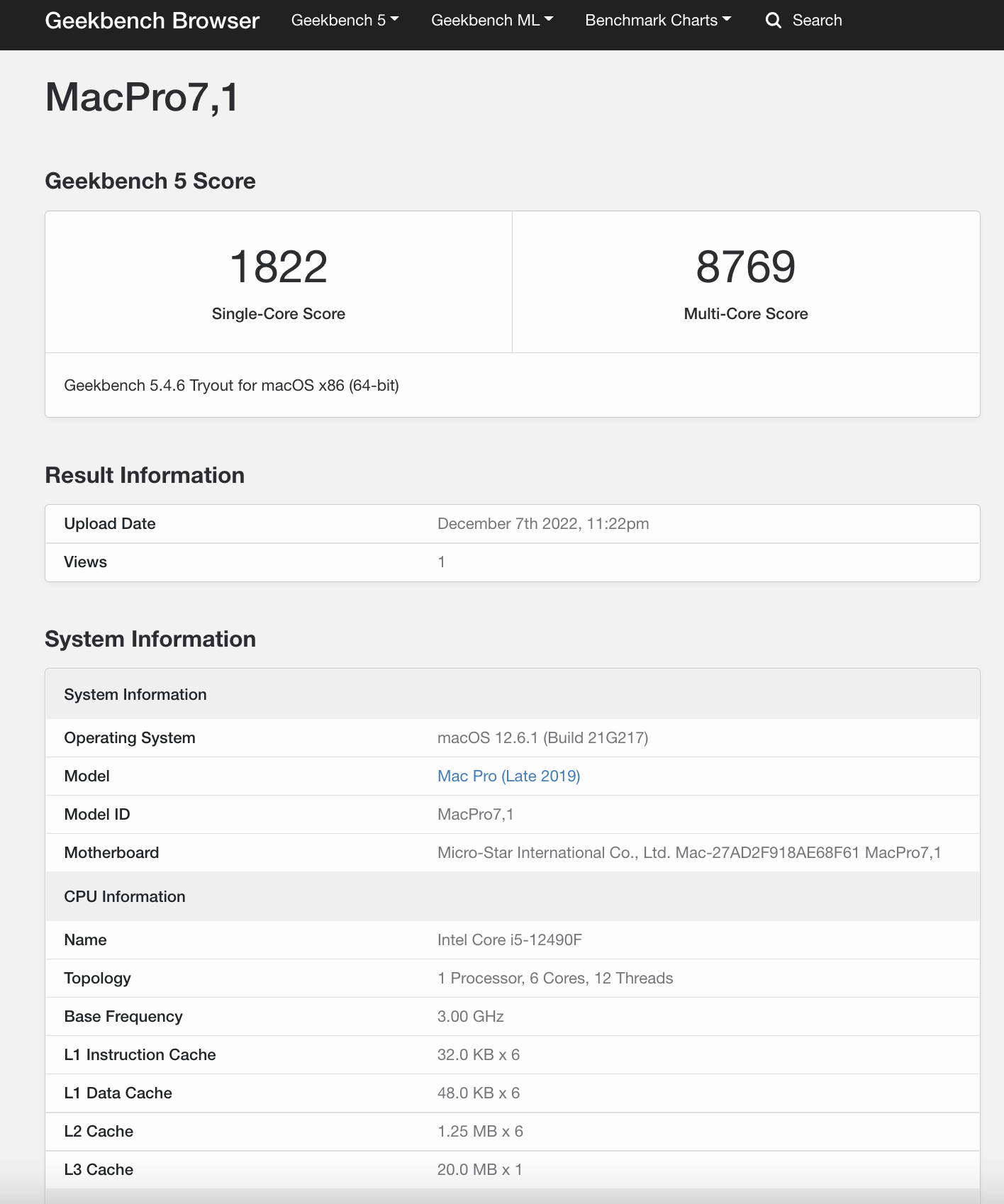
Task: Click the Geekbench 5 Score heading
Action: [x=150, y=181]
